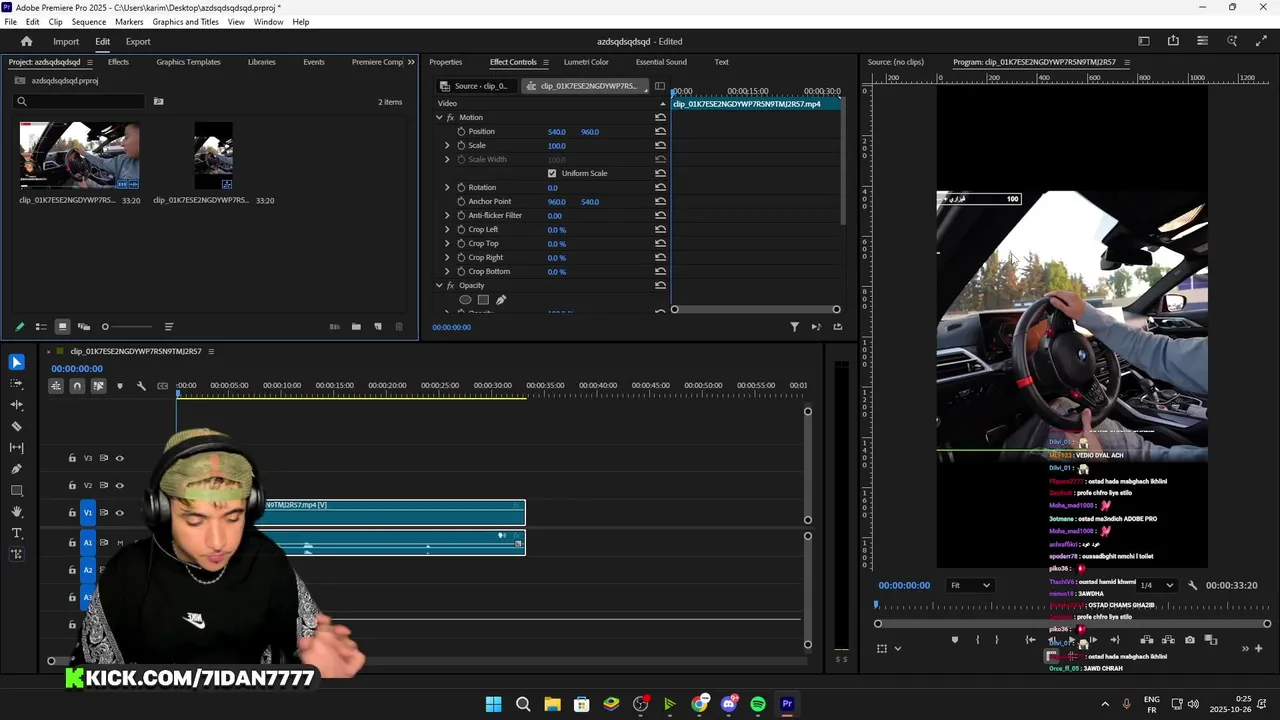This screenshot has width=1280, height=720.
Task: Open the Fit zoom level dropdown
Action: [x=970, y=585]
